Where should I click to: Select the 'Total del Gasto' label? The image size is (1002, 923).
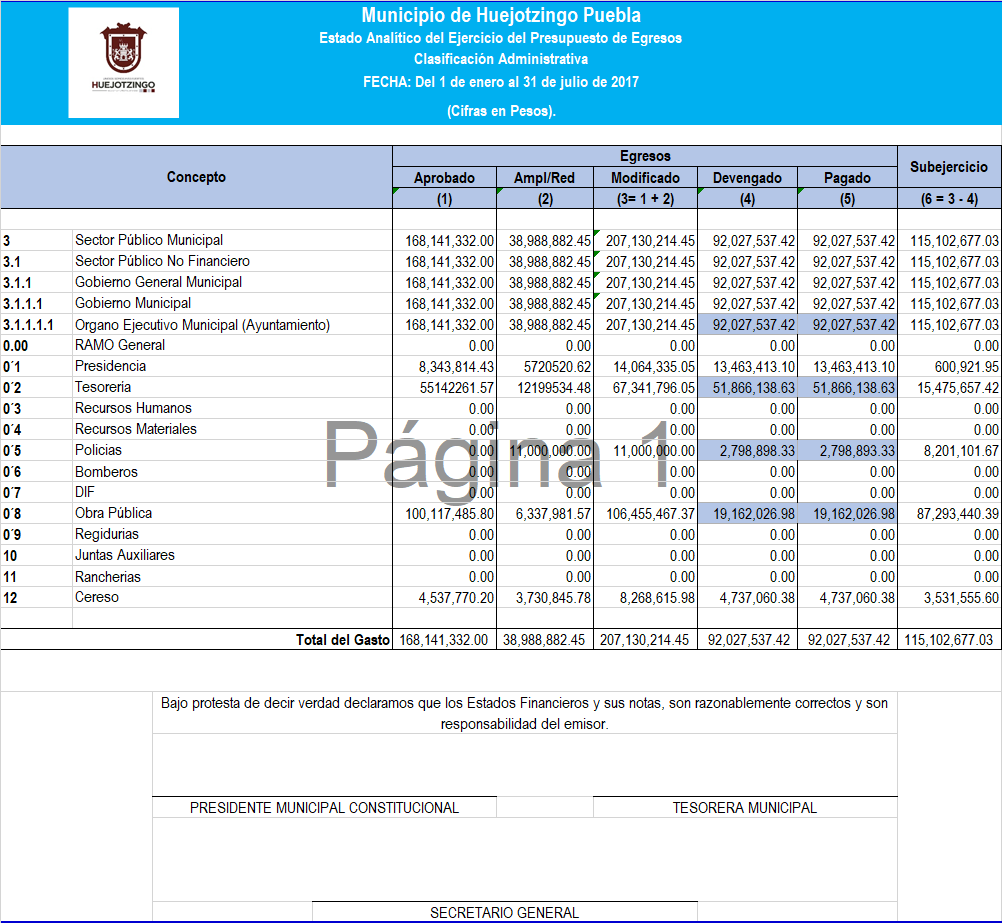tap(343, 640)
